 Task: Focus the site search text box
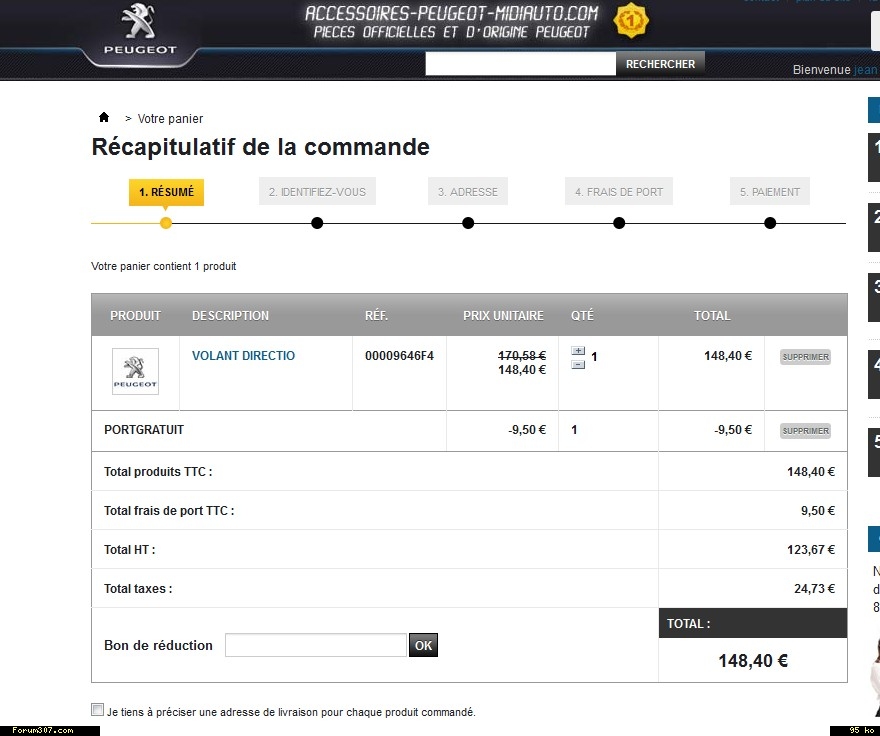coord(520,64)
